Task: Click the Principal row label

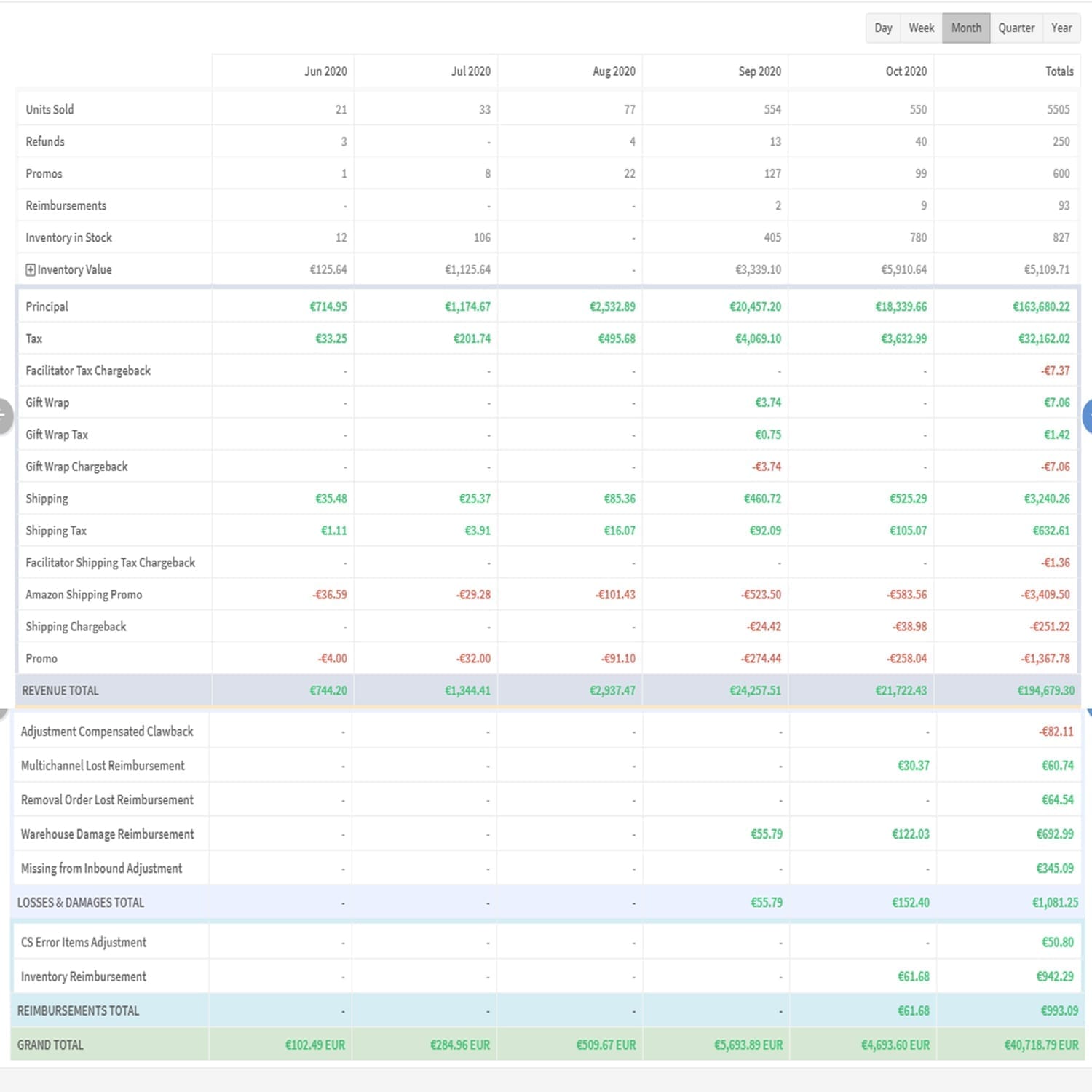Action: pos(47,306)
